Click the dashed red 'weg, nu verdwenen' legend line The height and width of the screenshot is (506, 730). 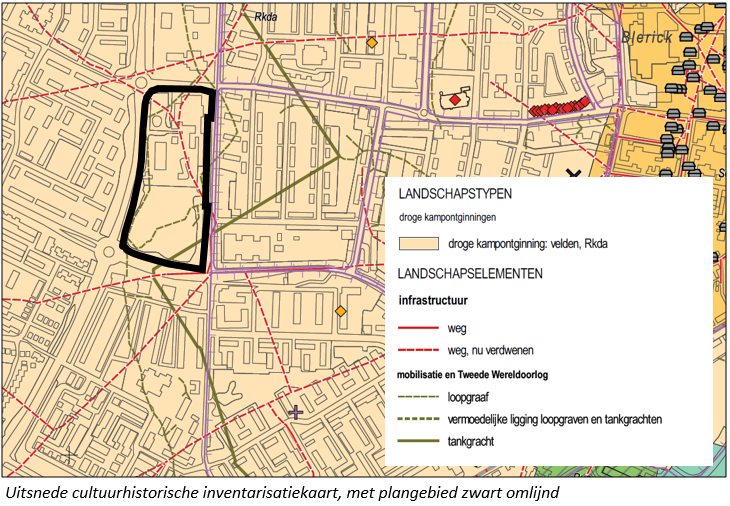[x=419, y=350]
